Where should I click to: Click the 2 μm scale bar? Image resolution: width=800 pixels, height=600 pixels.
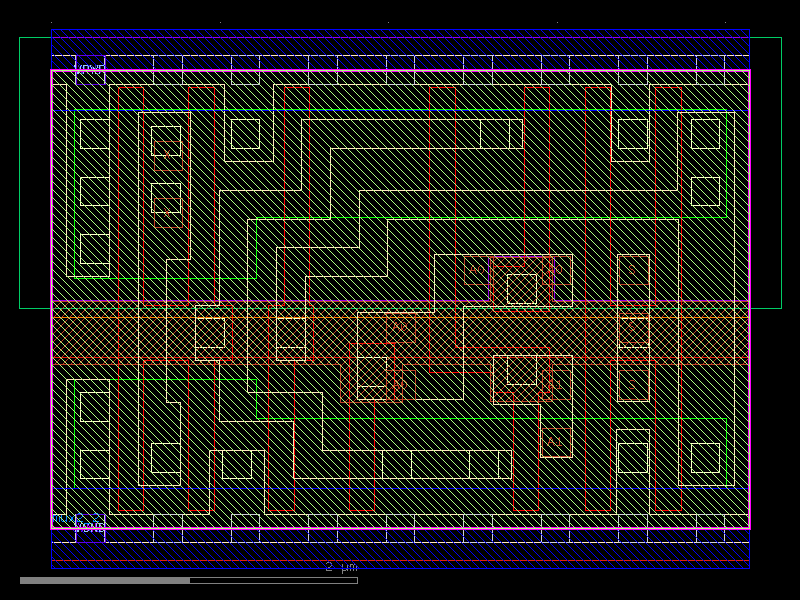[340, 567]
